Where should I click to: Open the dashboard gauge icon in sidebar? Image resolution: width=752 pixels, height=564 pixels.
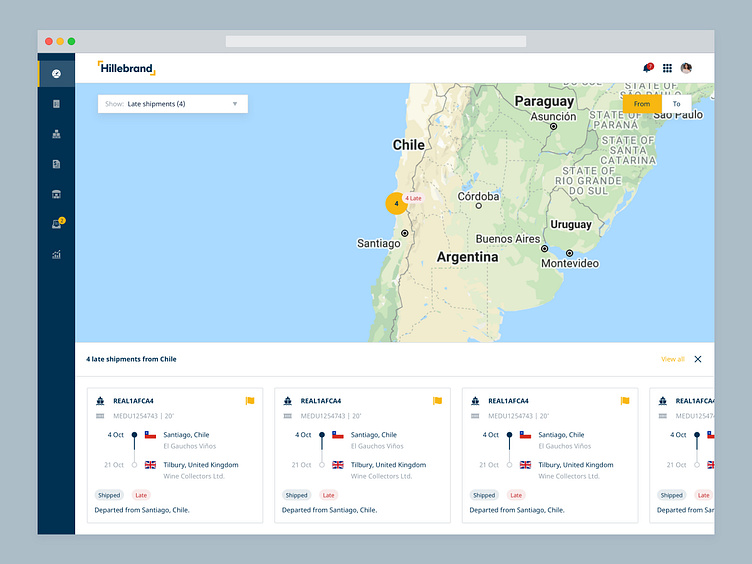(x=56, y=74)
